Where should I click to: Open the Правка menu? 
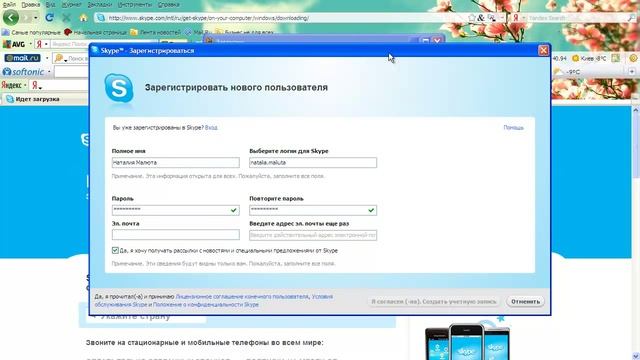pyautogui.click(x=31, y=4)
